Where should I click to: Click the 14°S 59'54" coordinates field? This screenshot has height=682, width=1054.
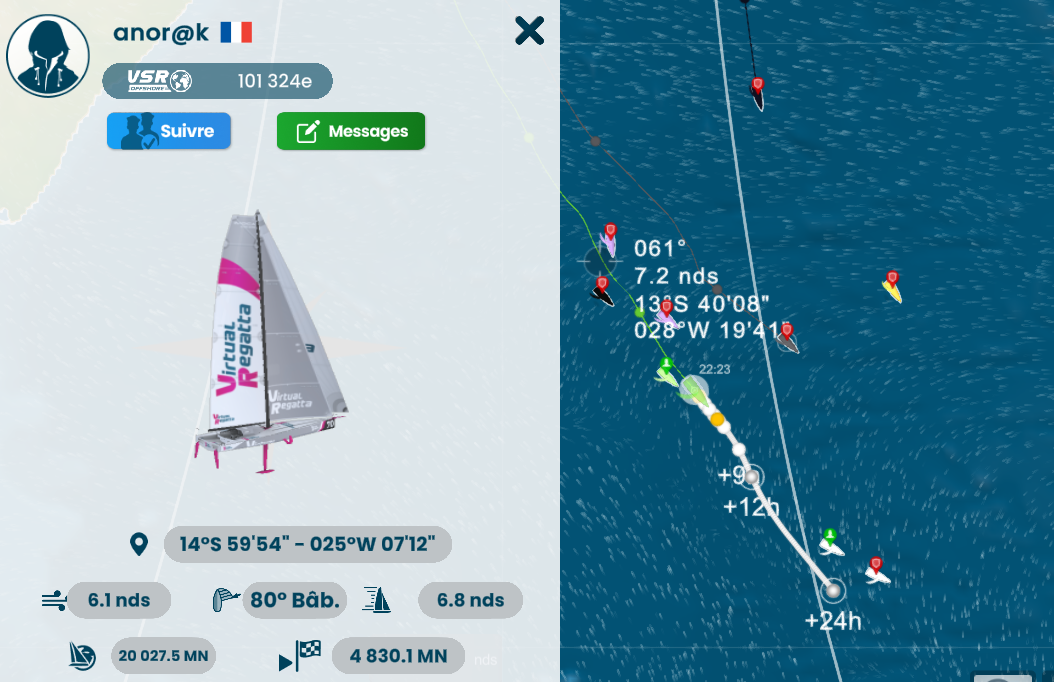[308, 544]
